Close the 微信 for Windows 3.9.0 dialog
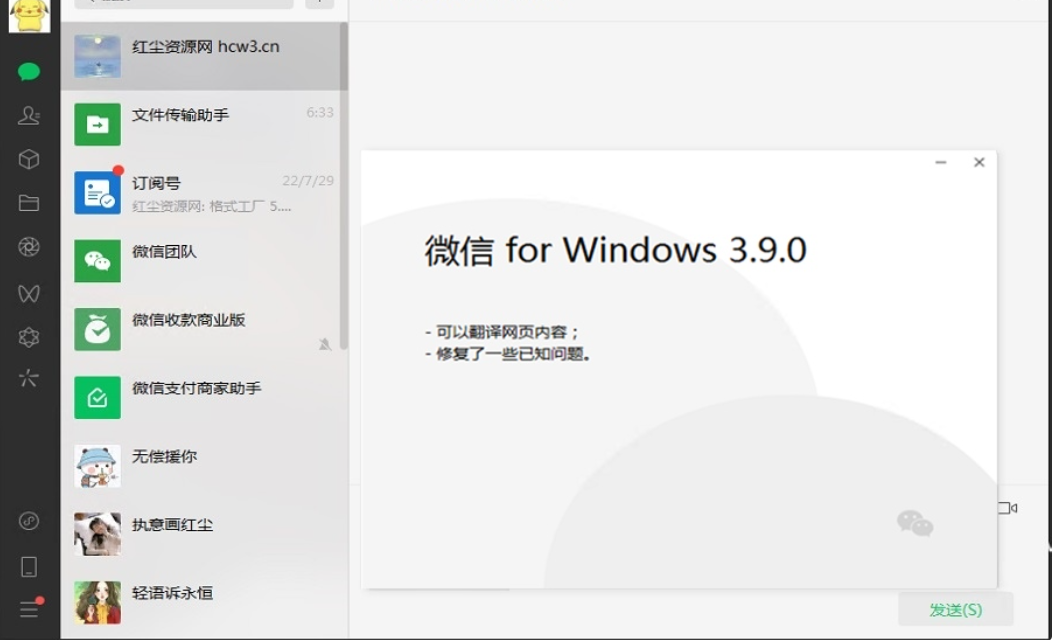The width and height of the screenshot is (1056, 640). point(979,162)
